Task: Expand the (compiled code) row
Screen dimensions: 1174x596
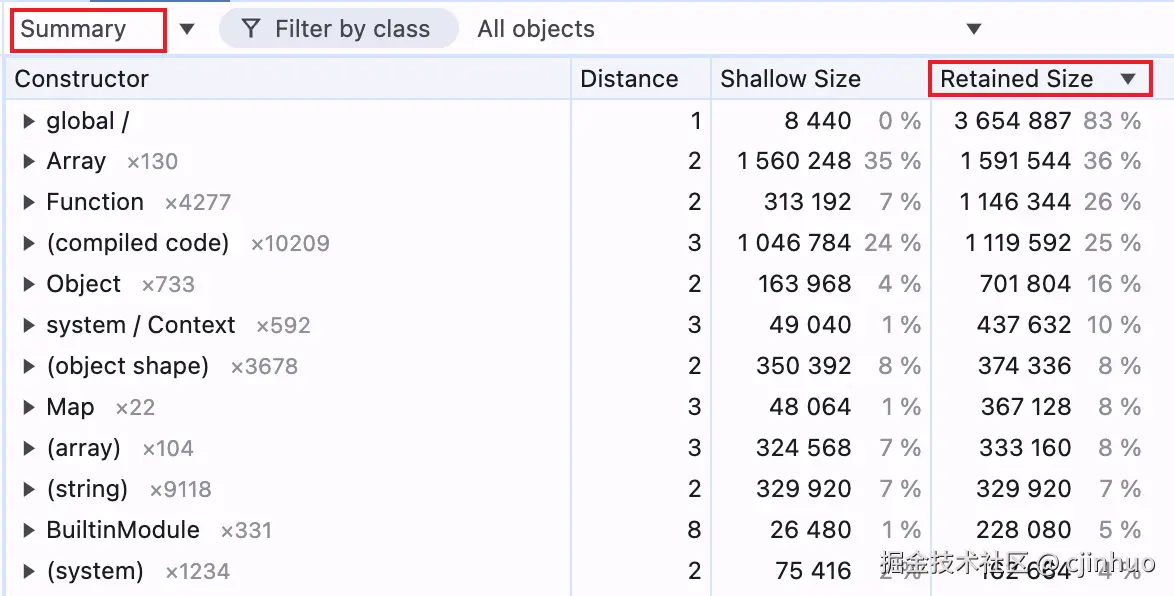Action: click(x=28, y=243)
